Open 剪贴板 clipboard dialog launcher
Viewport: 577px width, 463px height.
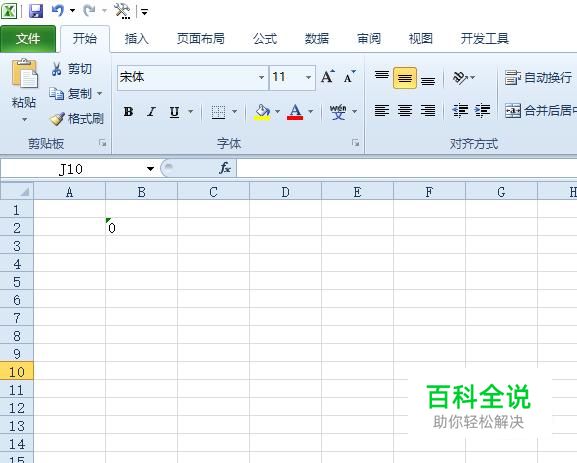[102, 143]
